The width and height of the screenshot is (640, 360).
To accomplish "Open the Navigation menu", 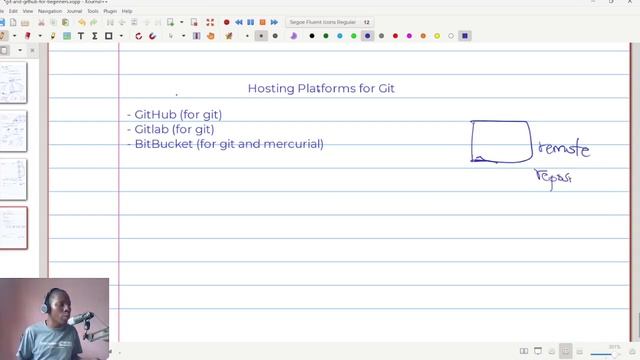I will tap(50, 11).
